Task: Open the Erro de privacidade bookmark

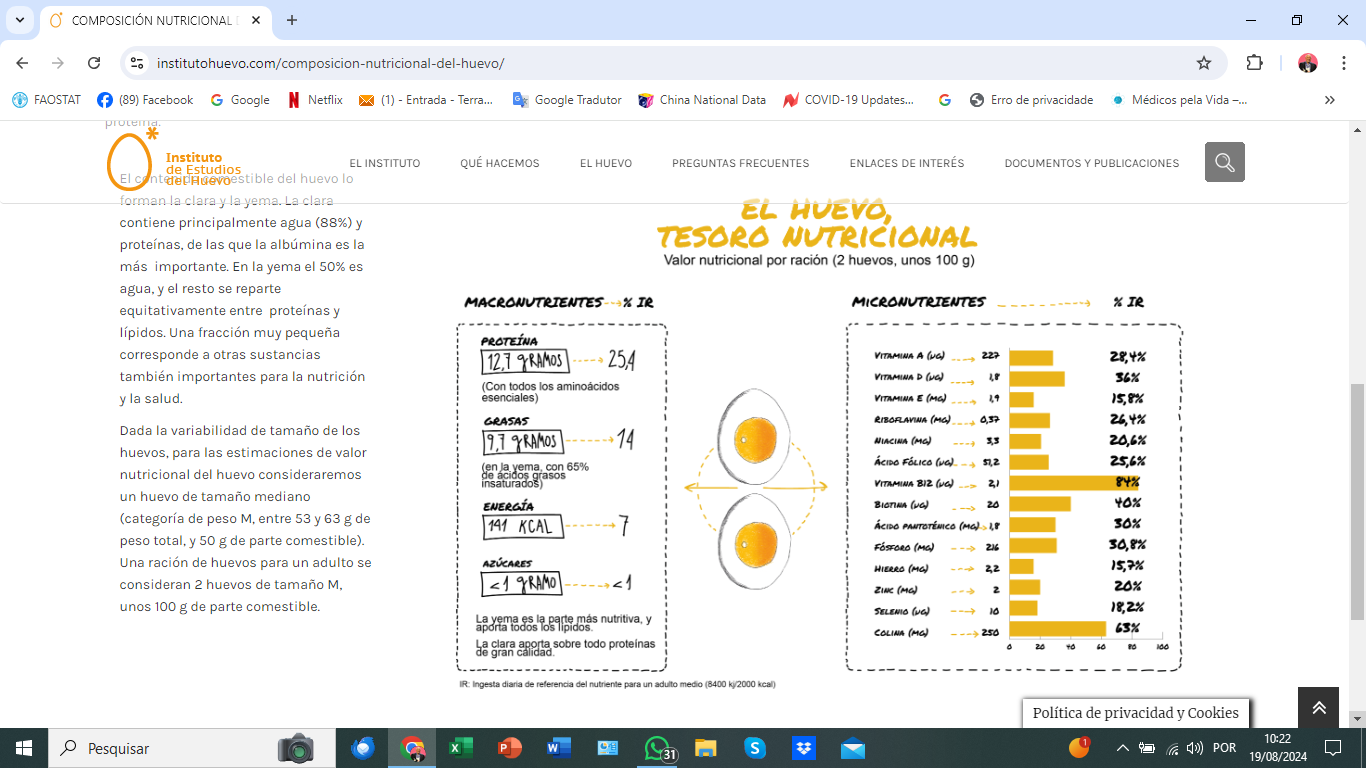Action: pos(1032,100)
